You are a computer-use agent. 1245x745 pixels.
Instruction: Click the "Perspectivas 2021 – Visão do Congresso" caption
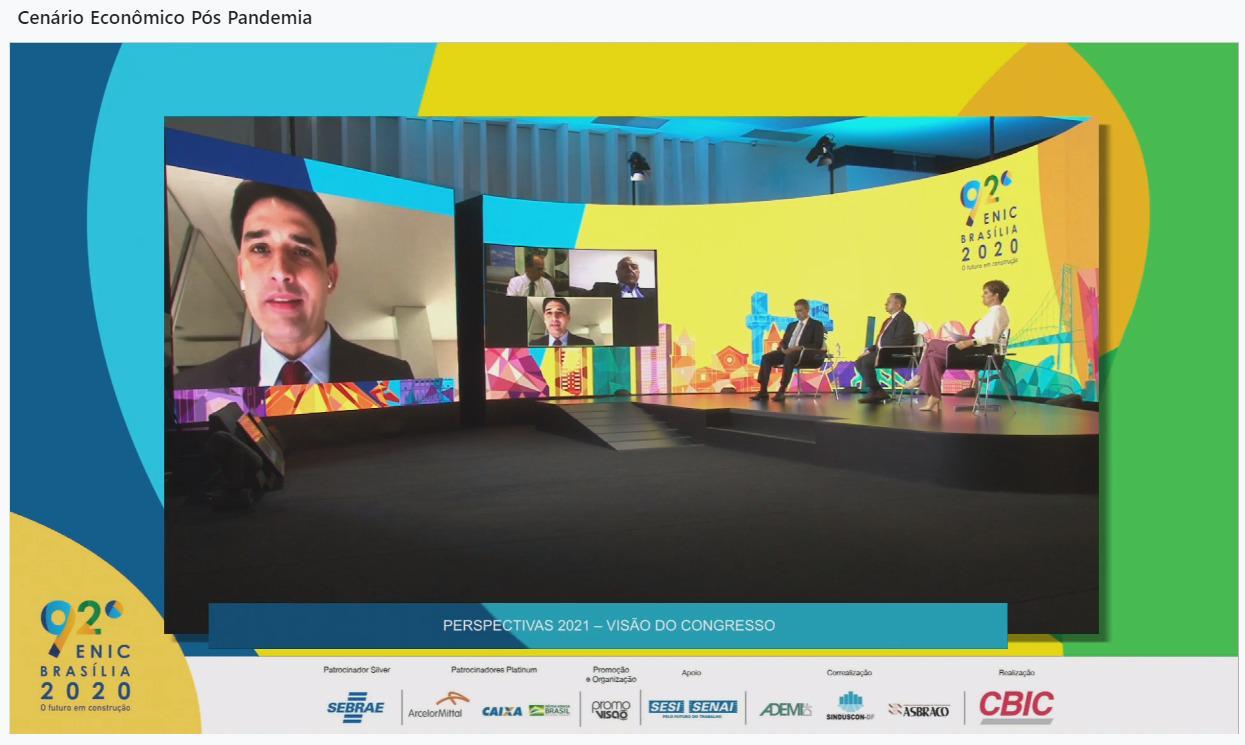pos(608,626)
